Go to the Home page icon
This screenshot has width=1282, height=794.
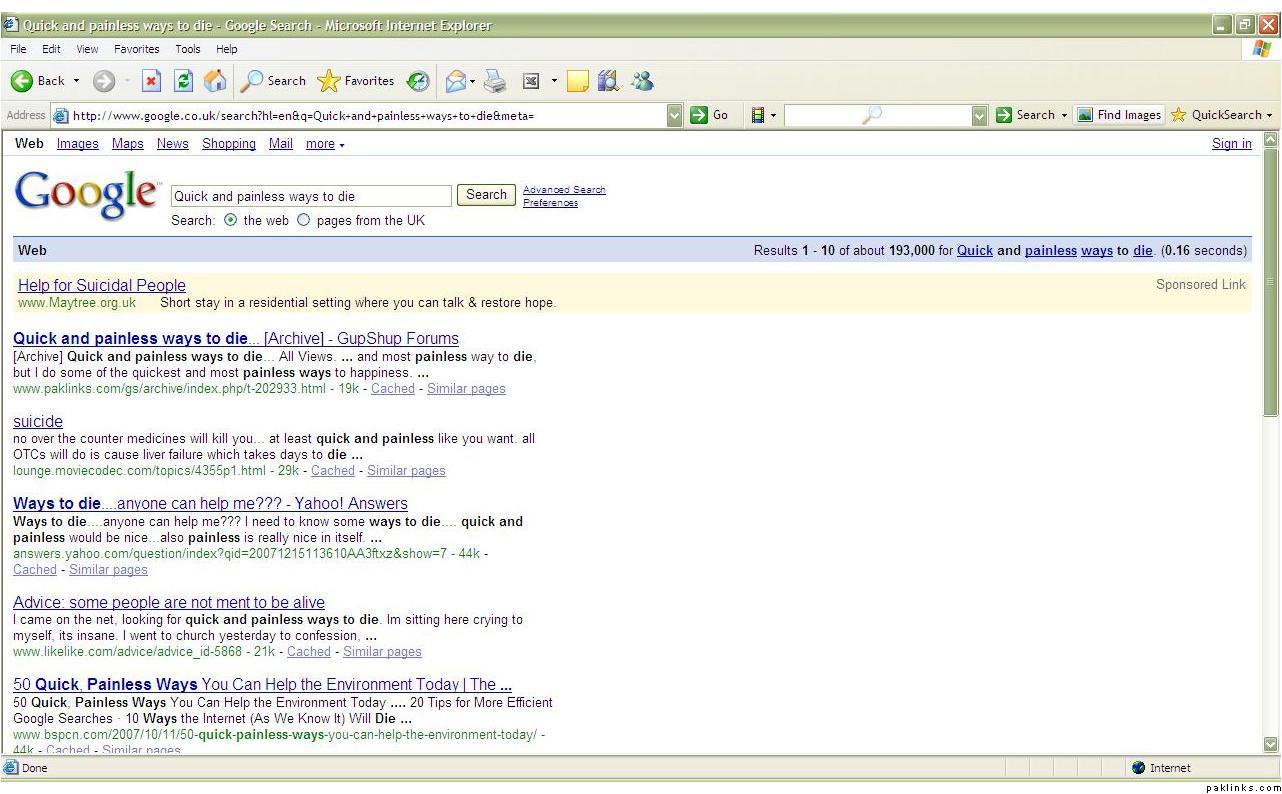tap(214, 81)
